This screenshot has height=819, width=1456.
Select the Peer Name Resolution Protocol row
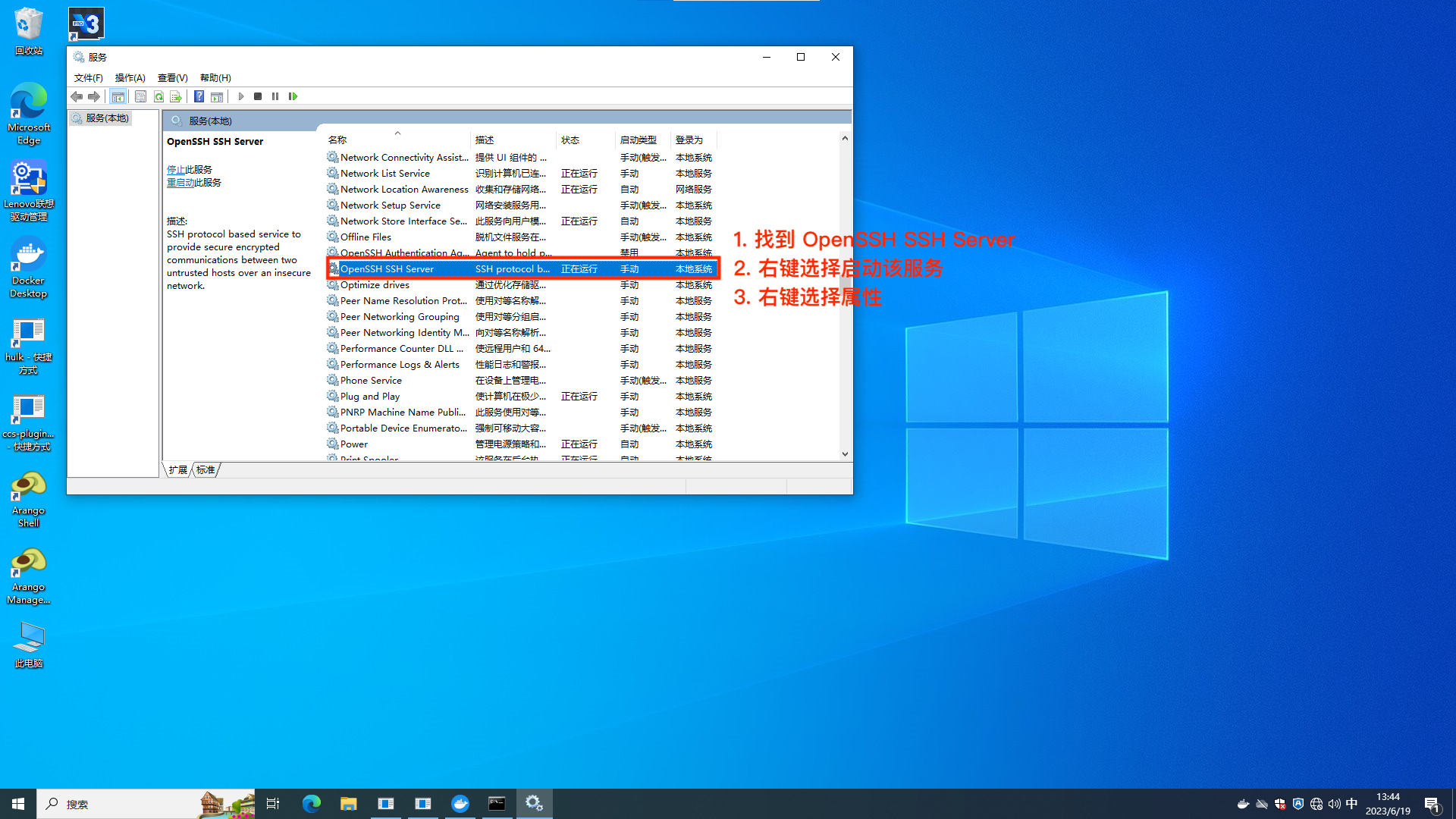522,301
